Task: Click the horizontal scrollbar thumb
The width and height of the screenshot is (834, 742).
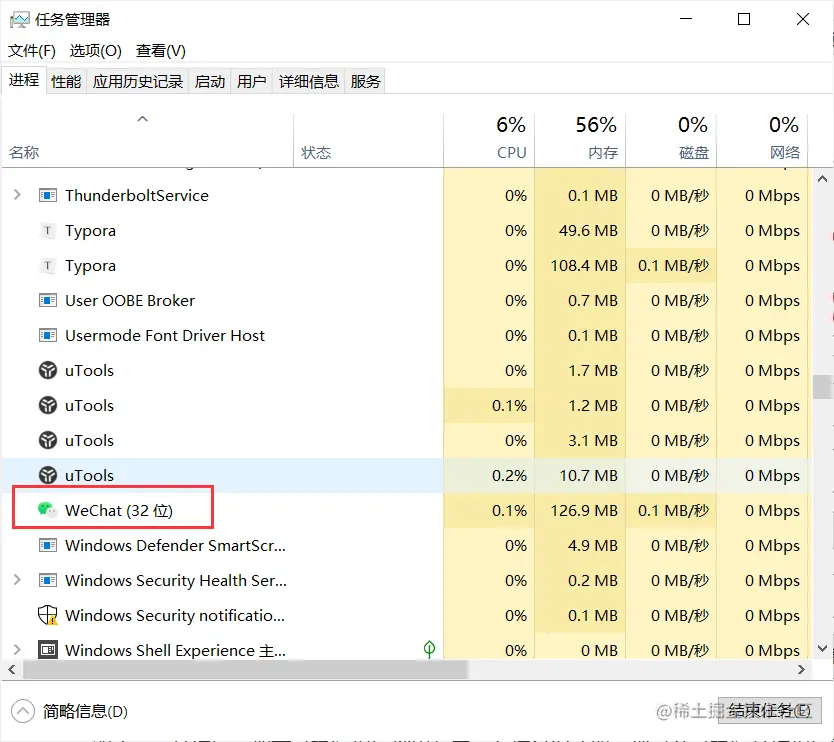Action: 245,669
